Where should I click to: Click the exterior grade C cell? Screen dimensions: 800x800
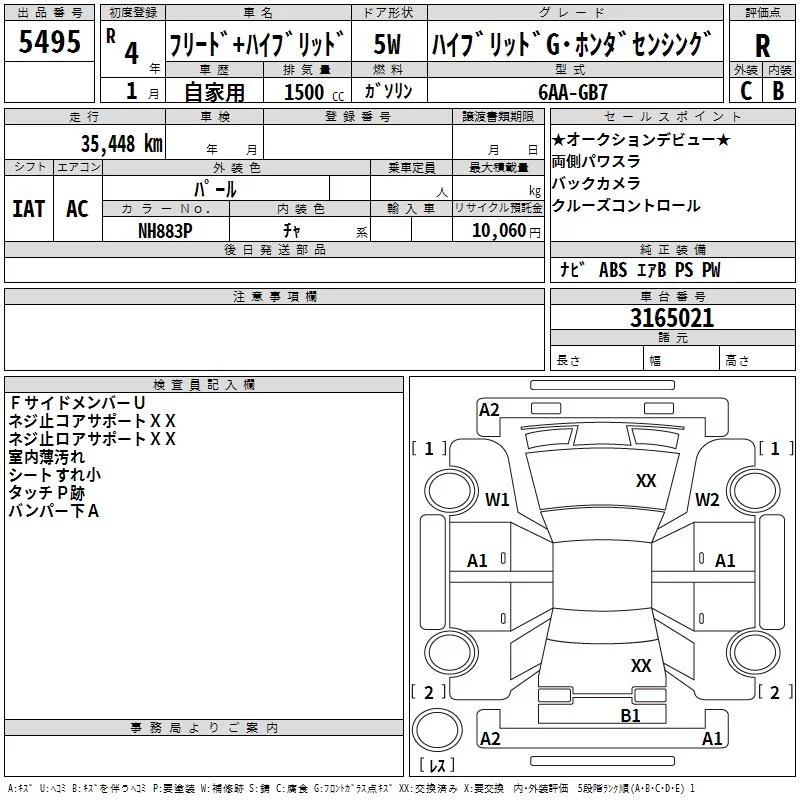click(745, 90)
